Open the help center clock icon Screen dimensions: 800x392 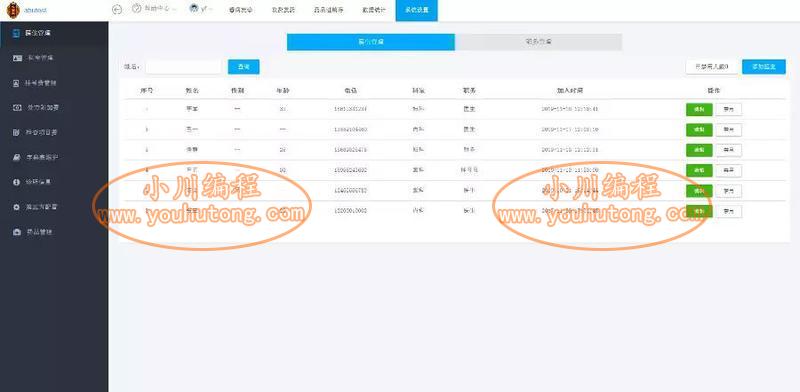click(136, 9)
